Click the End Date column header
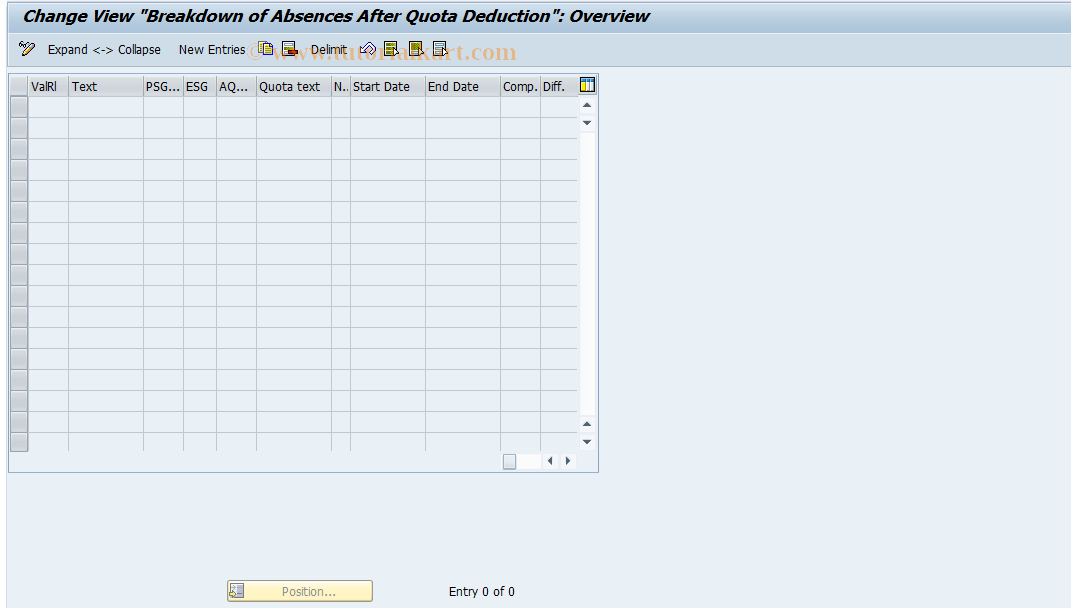The height and width of the screenshot is (608, 1071). [x=462, y=87]
